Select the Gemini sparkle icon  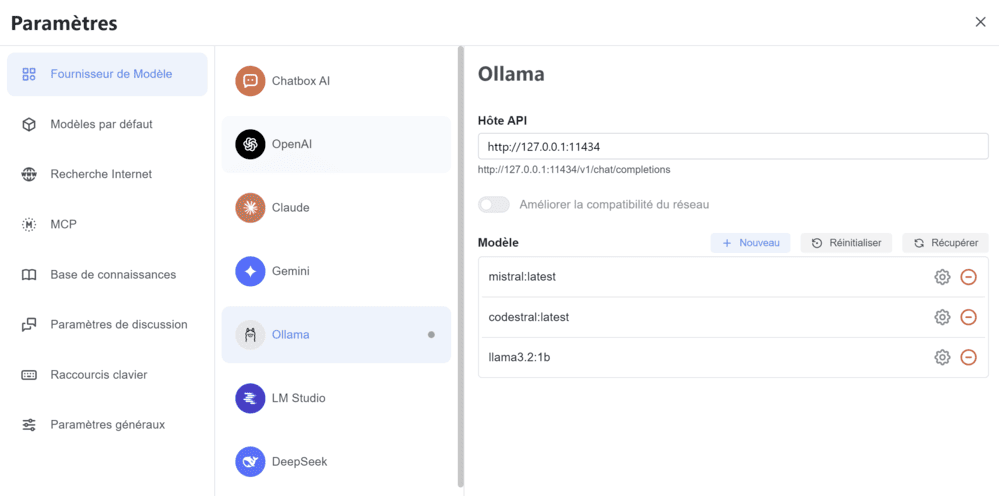[250, 271]
